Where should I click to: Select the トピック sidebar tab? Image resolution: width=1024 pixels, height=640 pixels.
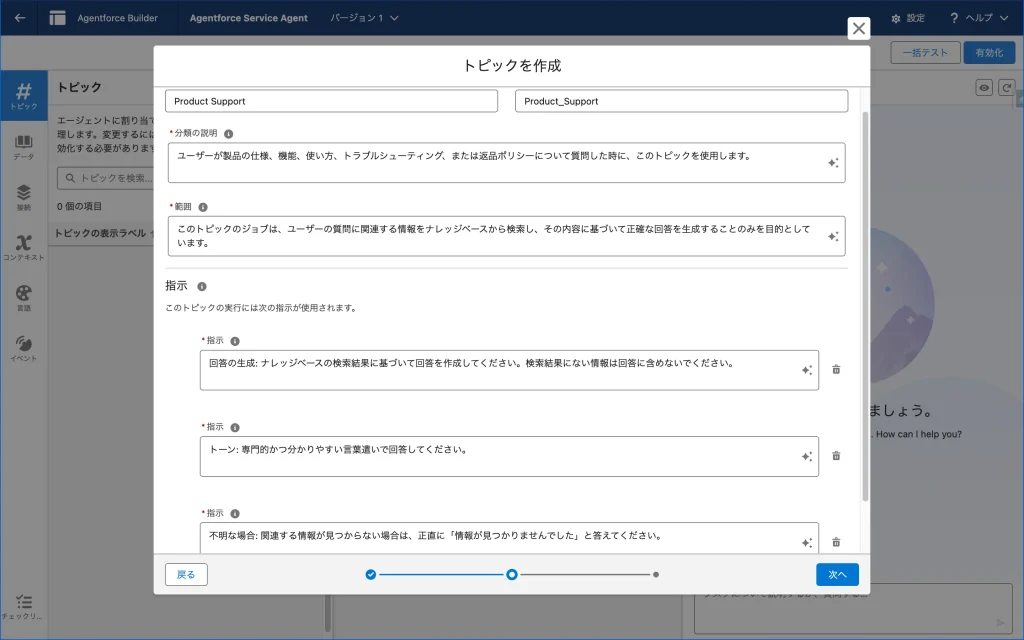click(24, 96)
